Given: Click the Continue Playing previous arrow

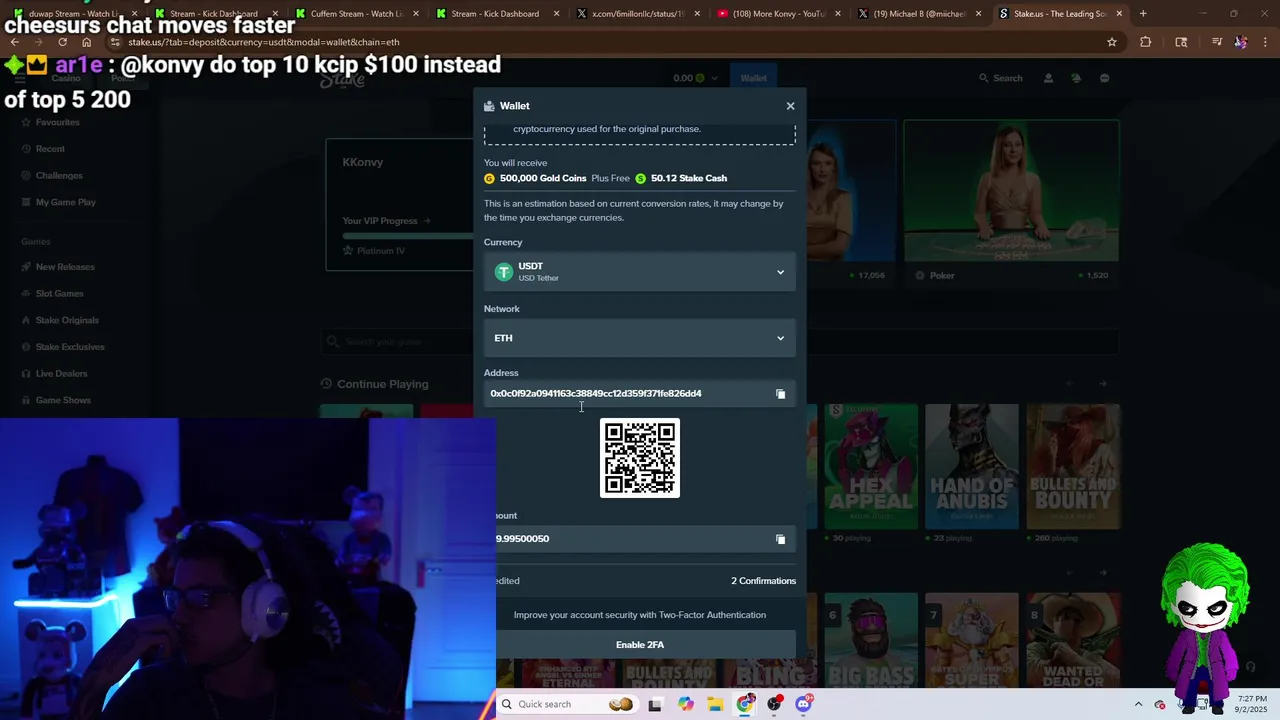Looking at the screenshot, I should pos(1069,384).
